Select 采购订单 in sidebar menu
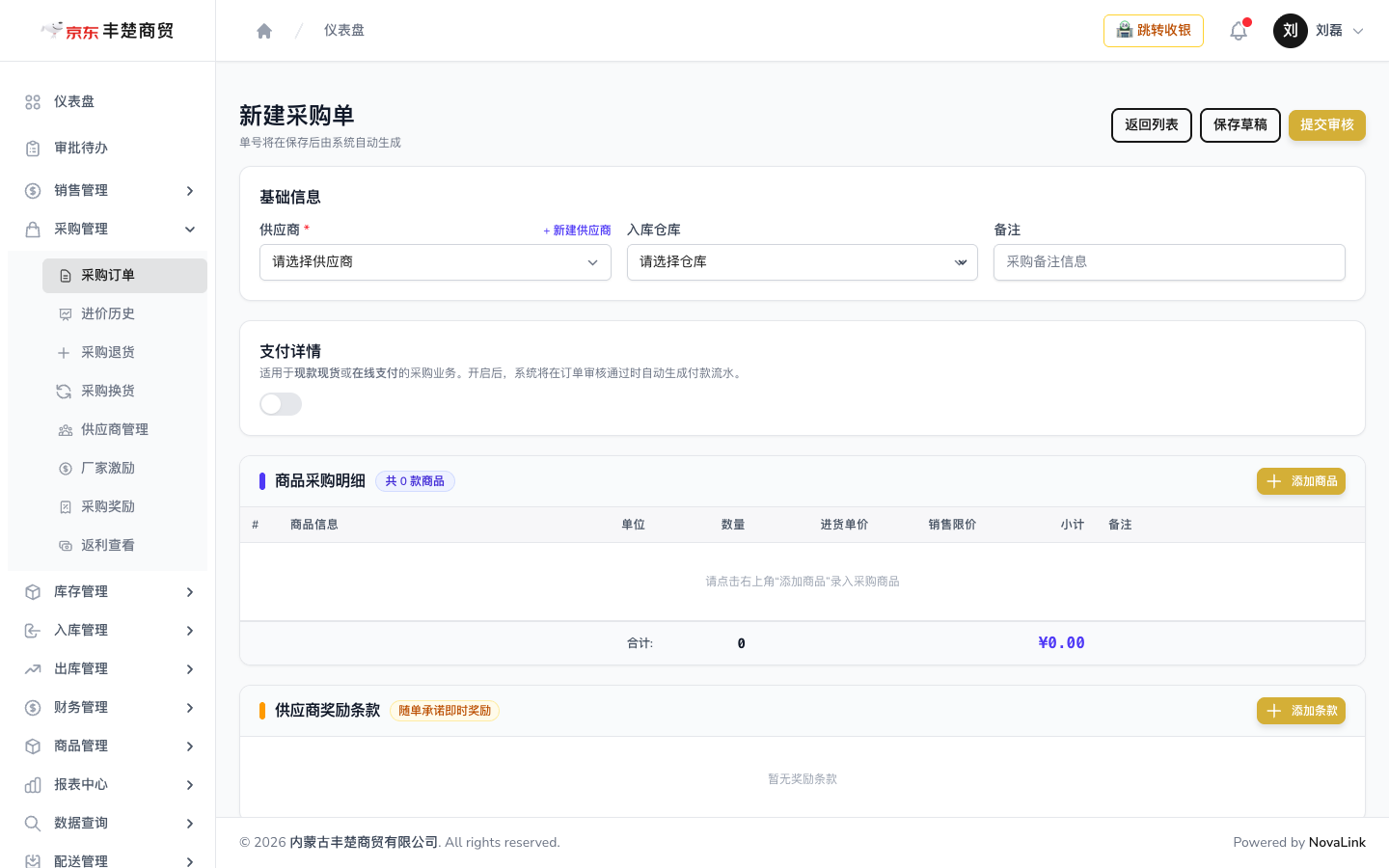Screen dimensions: 1389x868 pyautogui.click(x=124, y=276)
